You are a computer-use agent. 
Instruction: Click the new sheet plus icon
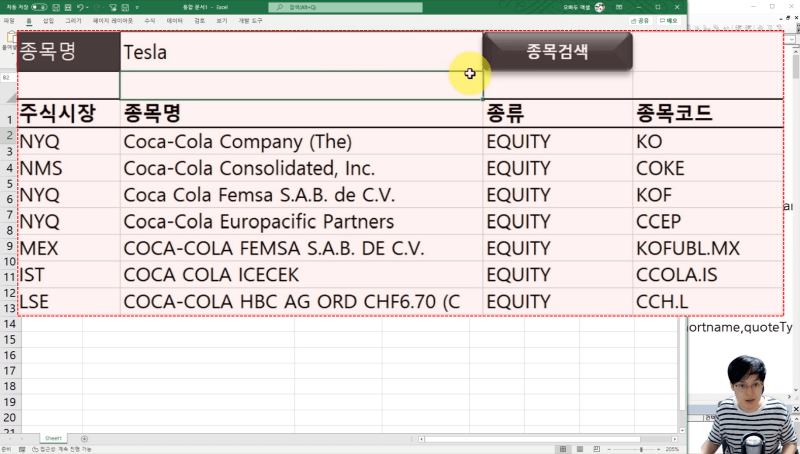click(84, 439)
